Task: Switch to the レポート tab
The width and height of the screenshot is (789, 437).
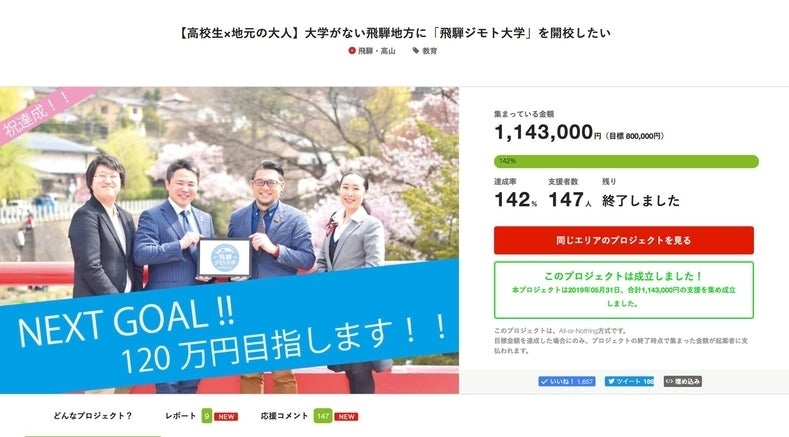Action: pyautogui.click(x=181, y=416)
